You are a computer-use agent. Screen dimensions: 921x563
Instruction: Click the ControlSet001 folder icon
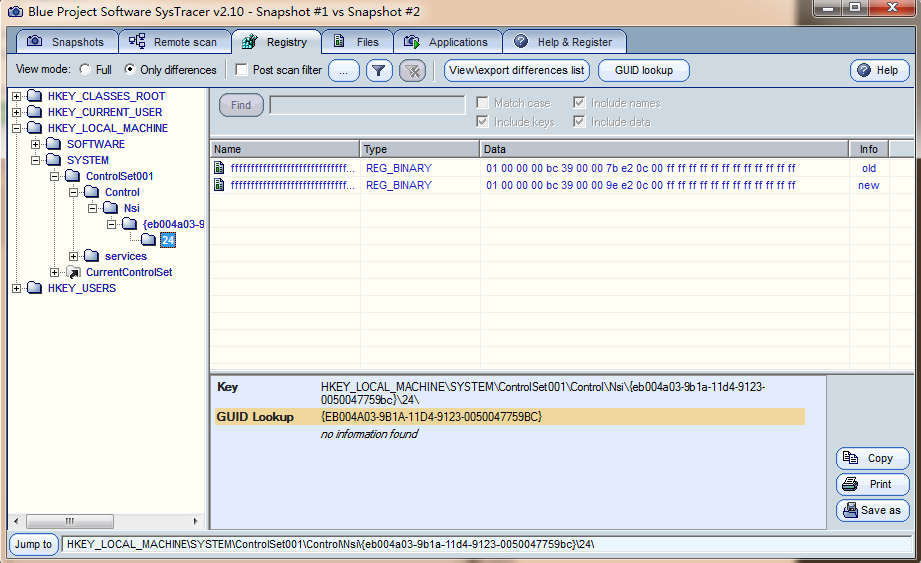coord(72,176)
